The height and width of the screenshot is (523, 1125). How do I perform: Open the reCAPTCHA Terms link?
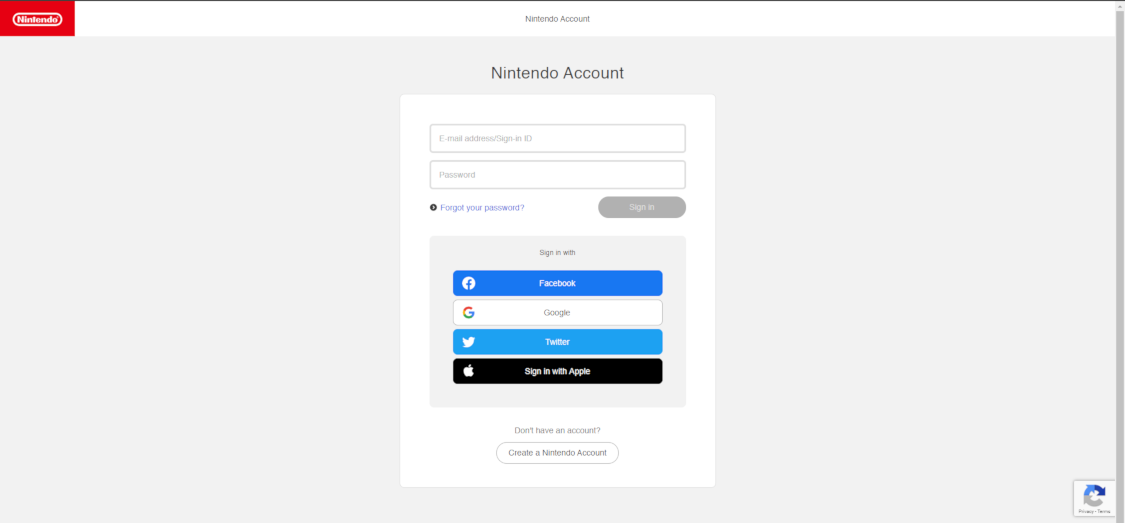1104,512
